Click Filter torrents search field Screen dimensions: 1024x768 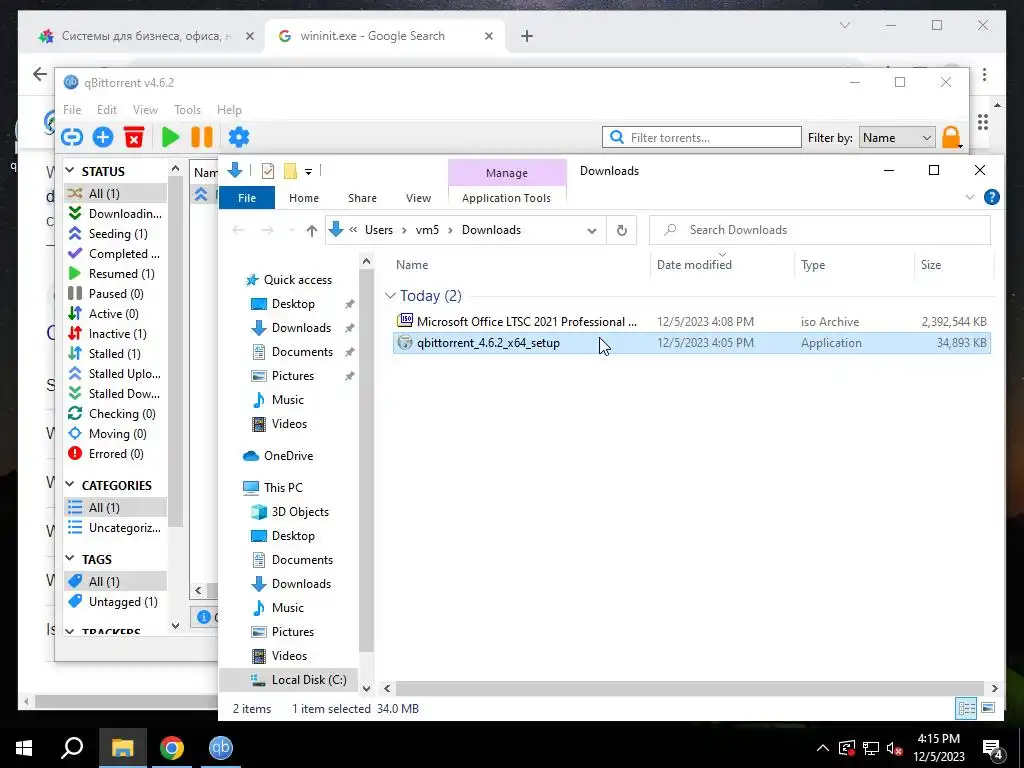(x=701, y=137)
